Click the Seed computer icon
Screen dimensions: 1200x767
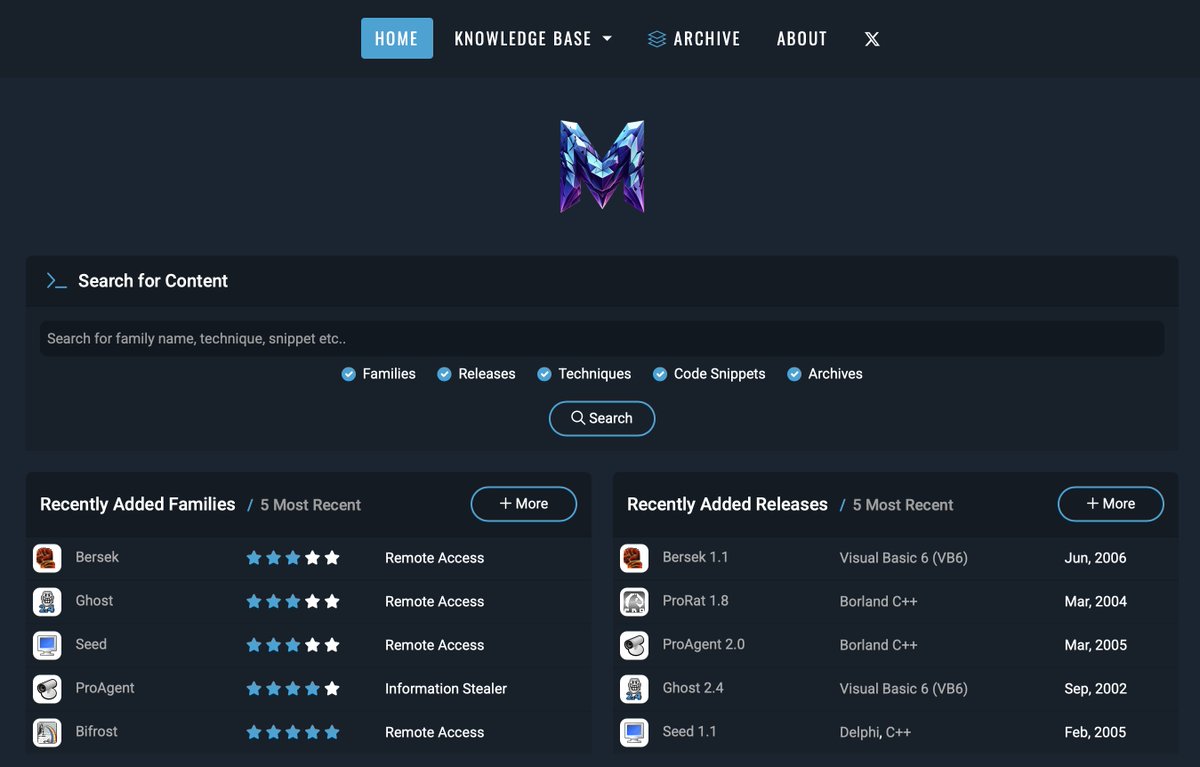(x=47, y=644)
